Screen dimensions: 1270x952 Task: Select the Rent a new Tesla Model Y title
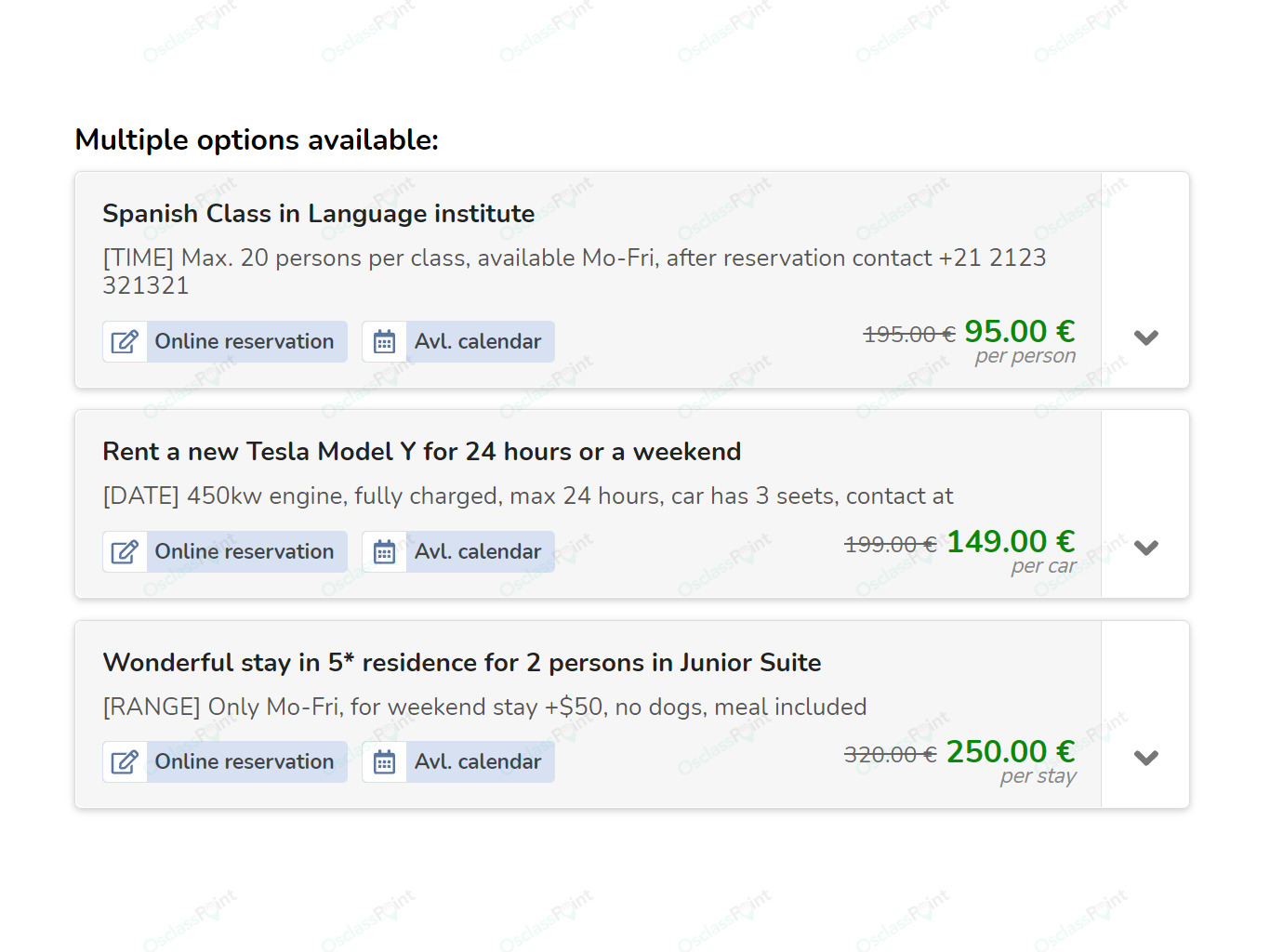click(x=422, y=452)
